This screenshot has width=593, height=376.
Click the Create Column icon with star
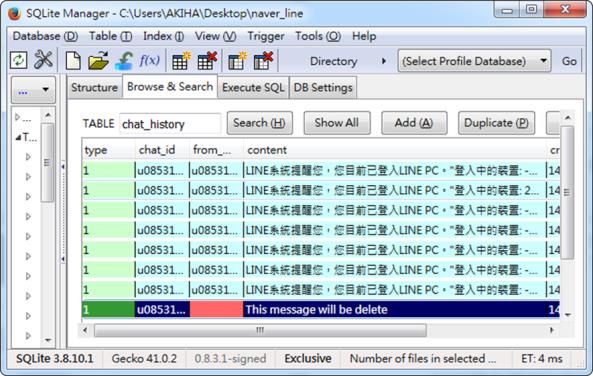[x=237, y=61]
